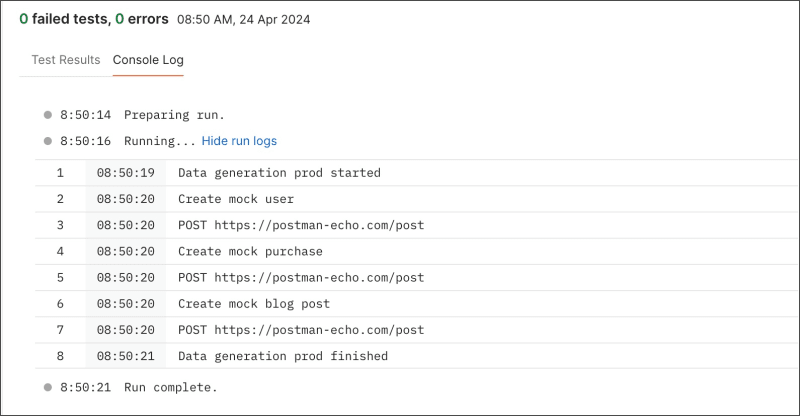Click the 0 errors summary text
Screen dimensions: 800x416
[x=141, y=18]
